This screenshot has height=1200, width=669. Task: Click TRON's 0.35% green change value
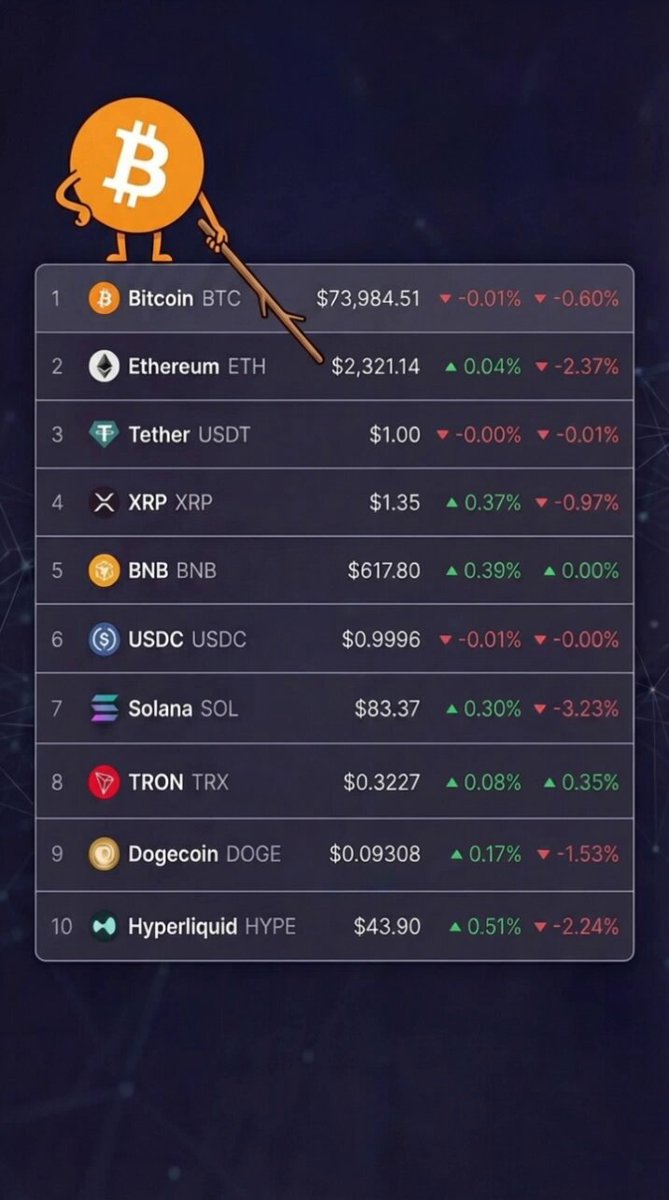pos(582,782)
